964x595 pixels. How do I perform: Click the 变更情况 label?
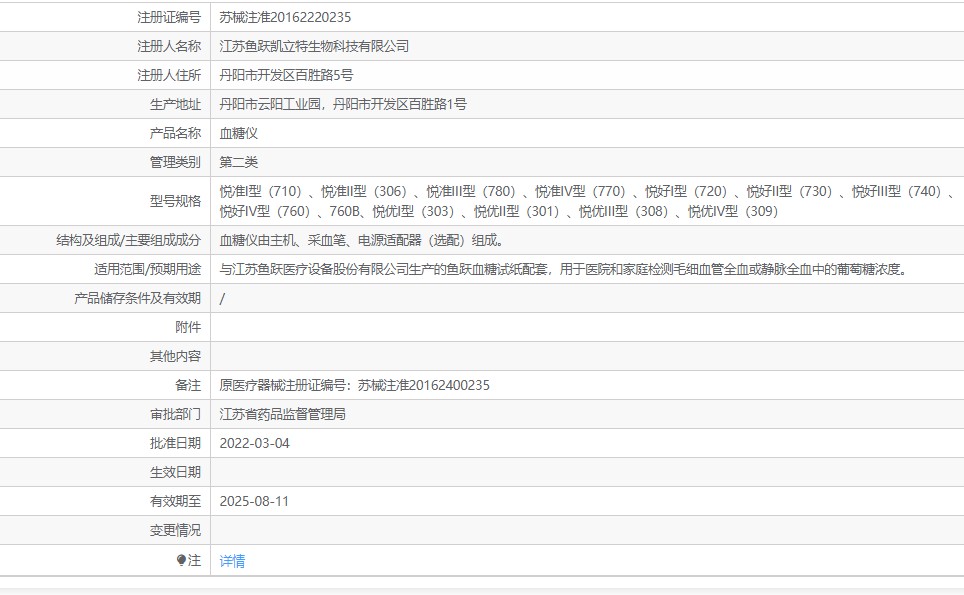click(x=175, y=530)
